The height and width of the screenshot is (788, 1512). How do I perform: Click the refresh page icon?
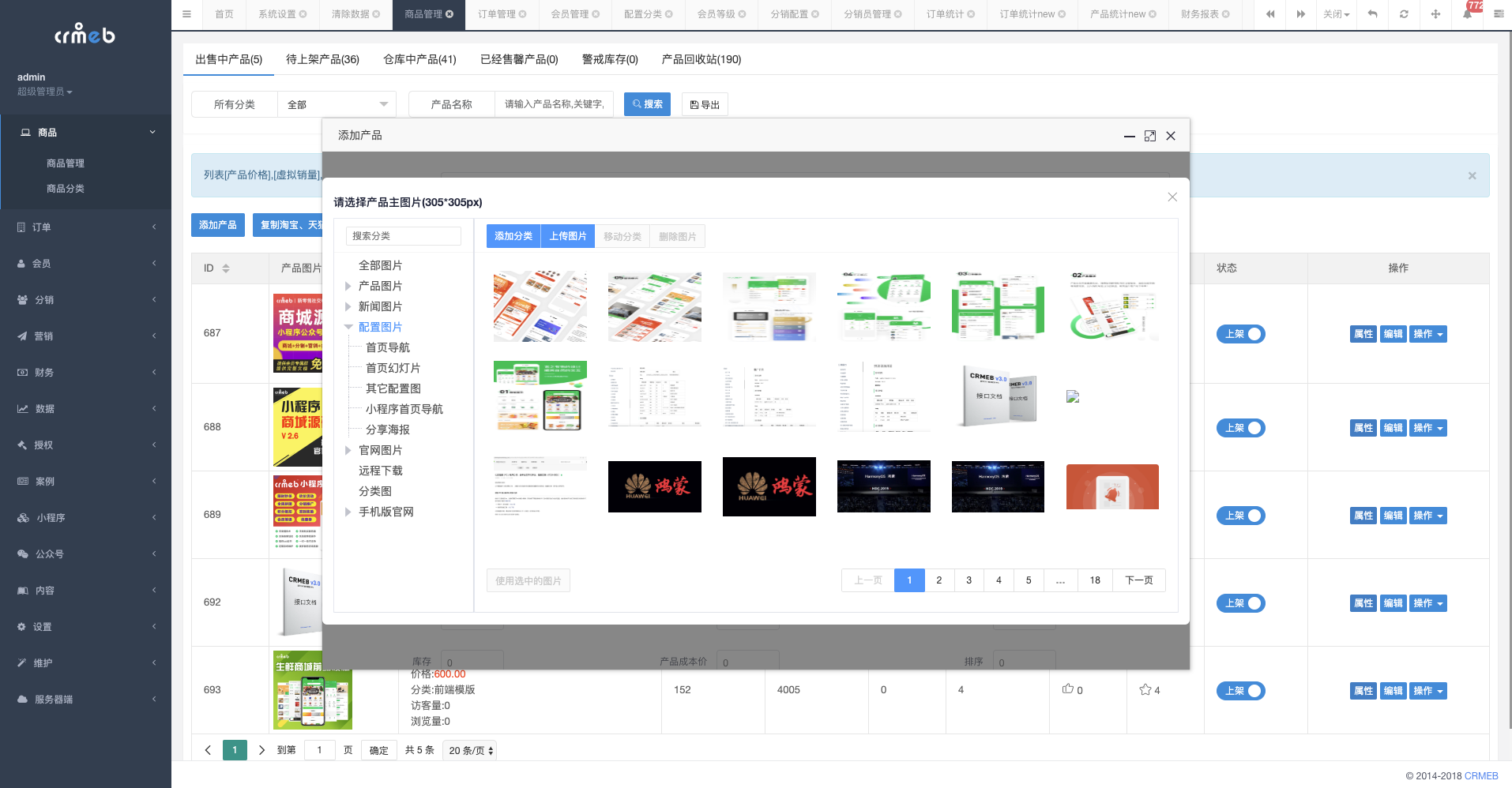click(1404, 14)
